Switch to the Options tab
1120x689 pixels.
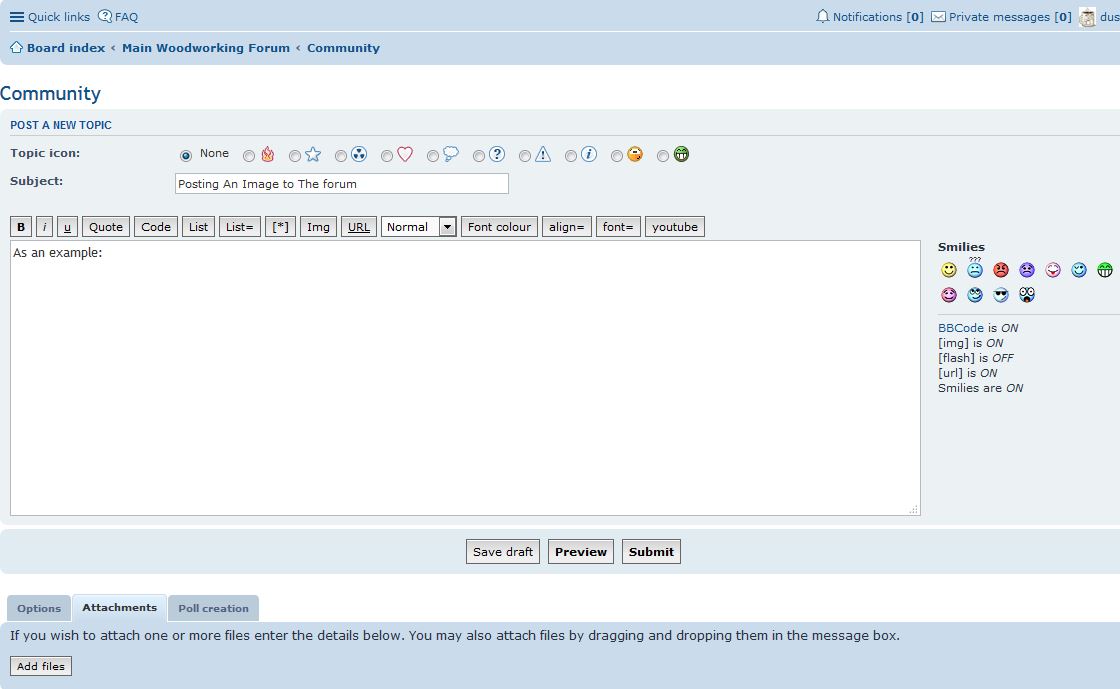(x=39, y=608)
